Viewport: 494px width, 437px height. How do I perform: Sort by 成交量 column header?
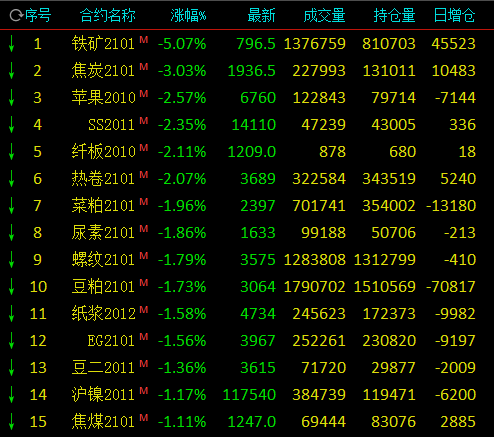click(324, 15)
